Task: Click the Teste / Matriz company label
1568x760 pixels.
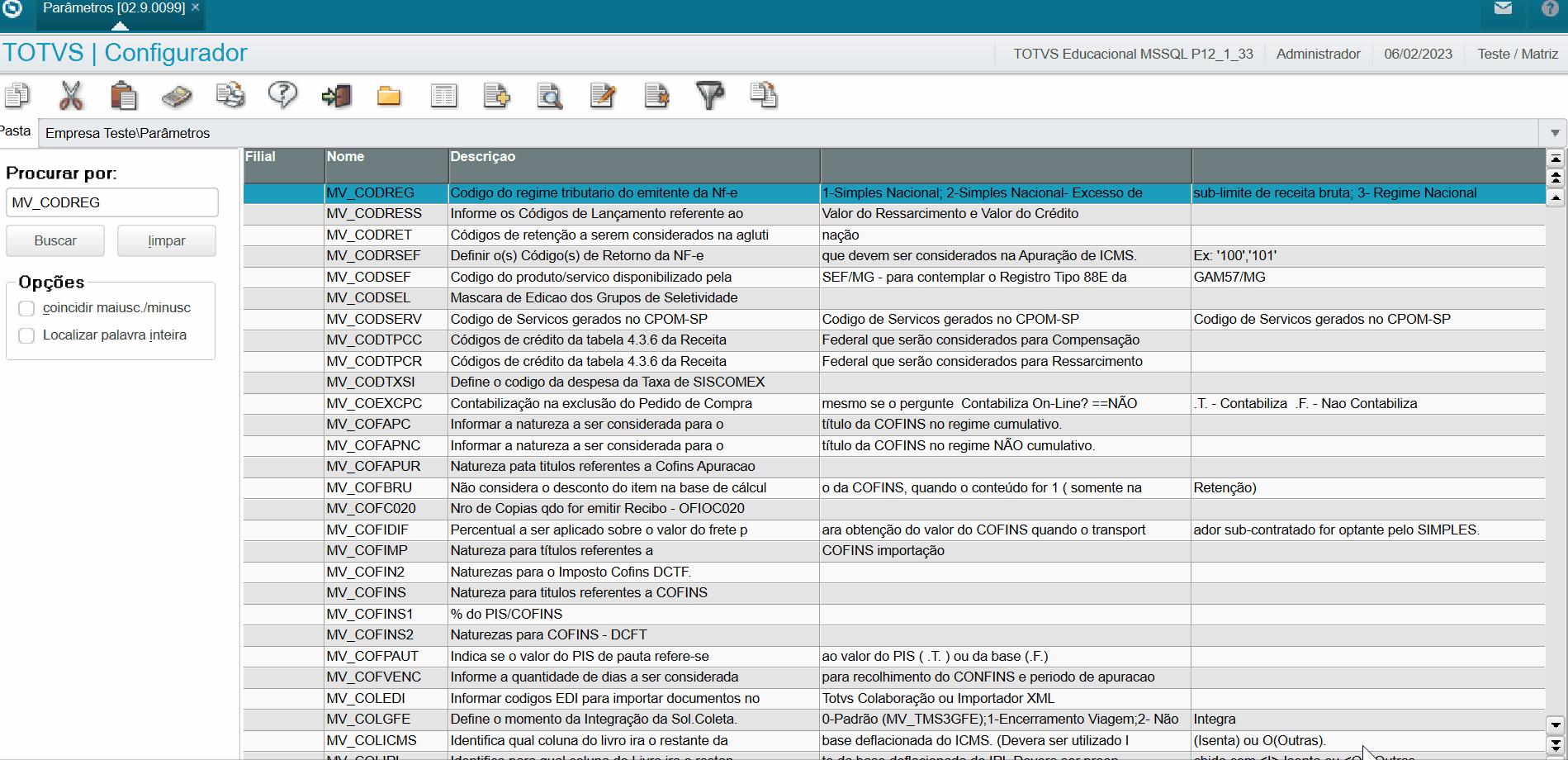Action: click(1518, 54)
